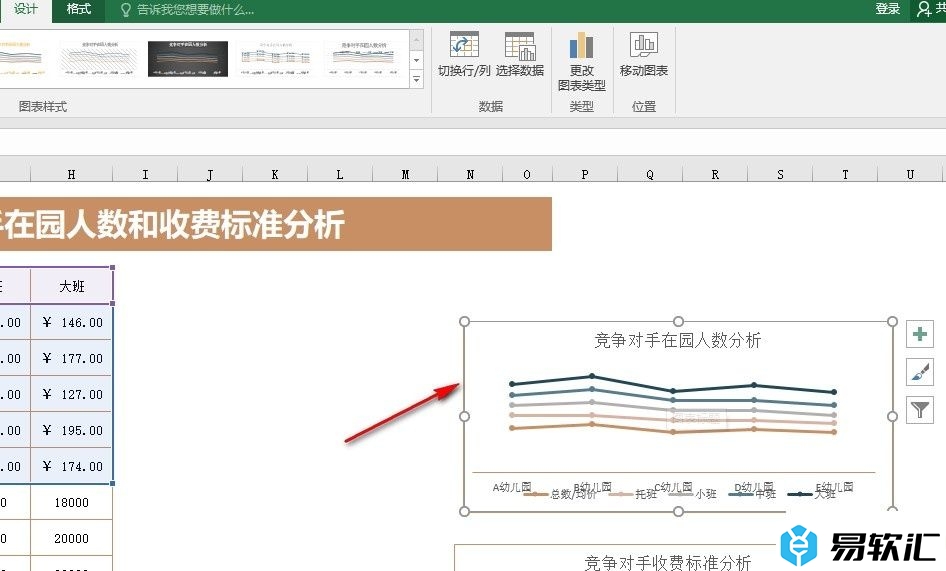Select column U header
Screen dimensions: 946x571
click(x=910, y=174)
